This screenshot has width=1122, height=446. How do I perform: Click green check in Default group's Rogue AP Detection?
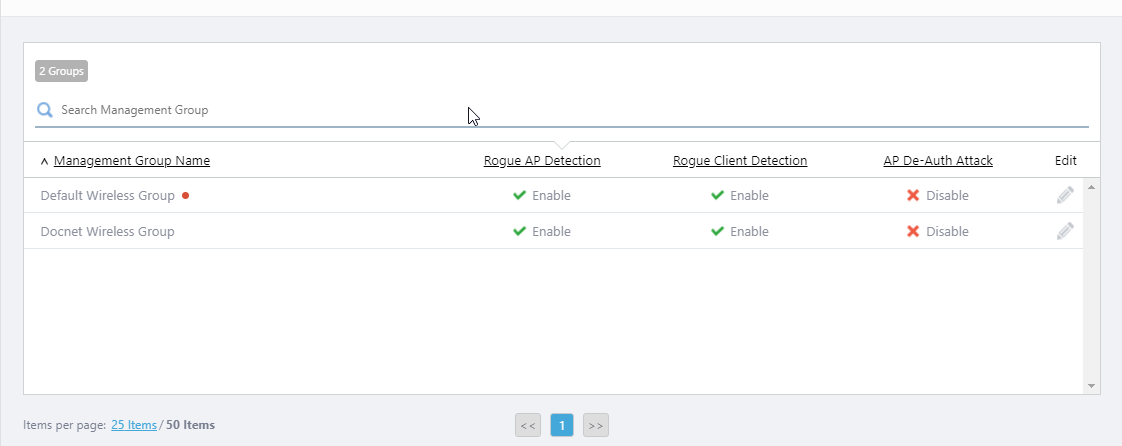click(x=519, y=196)
